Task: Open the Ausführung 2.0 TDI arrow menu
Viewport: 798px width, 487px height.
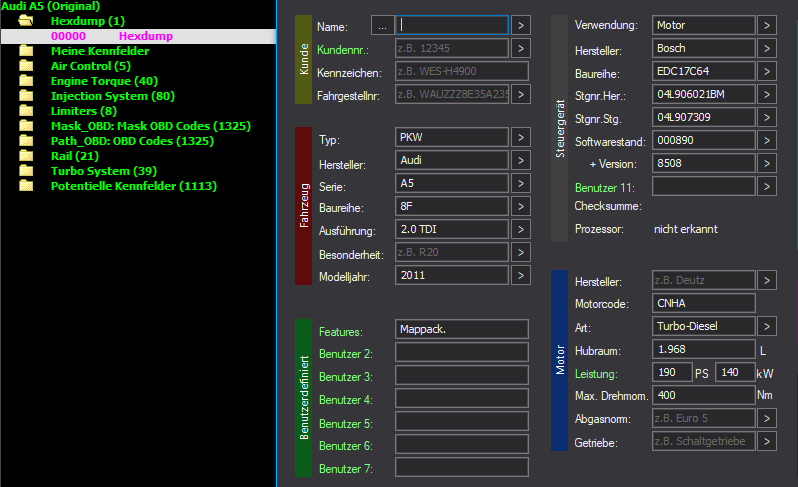Action: tap(521, 229)
